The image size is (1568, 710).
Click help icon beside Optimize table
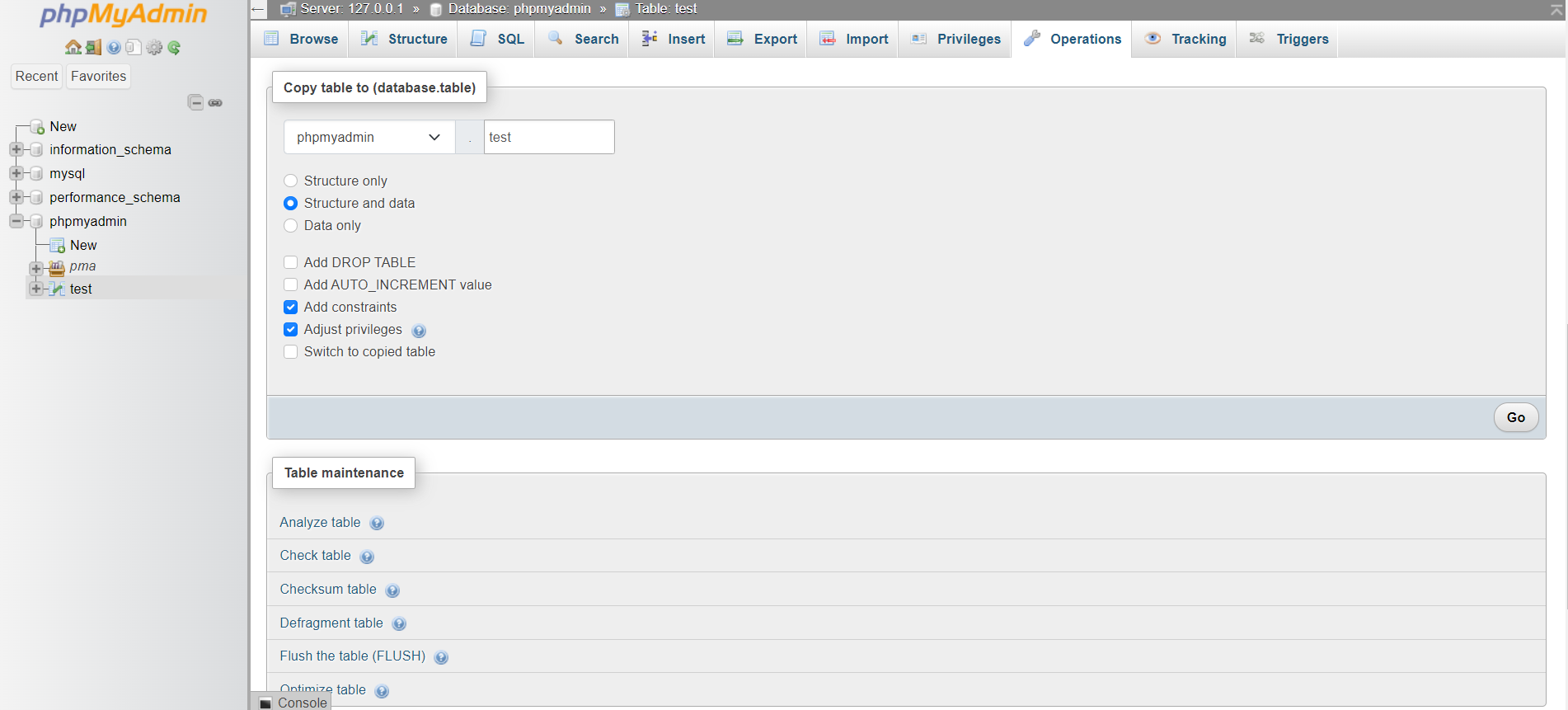pos(382,691)
